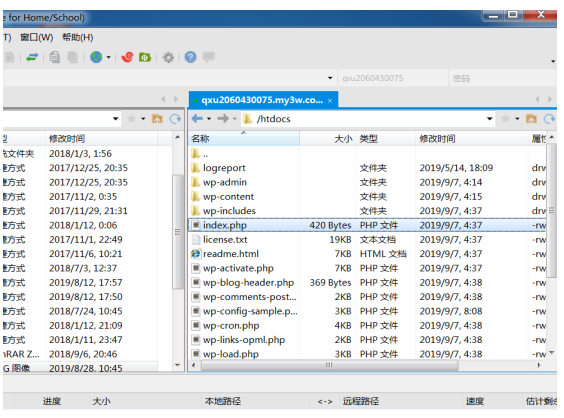Select the readme.html file icon
Image resolution: width=564 pixels, height=418 pixels.
coord(196,254)
